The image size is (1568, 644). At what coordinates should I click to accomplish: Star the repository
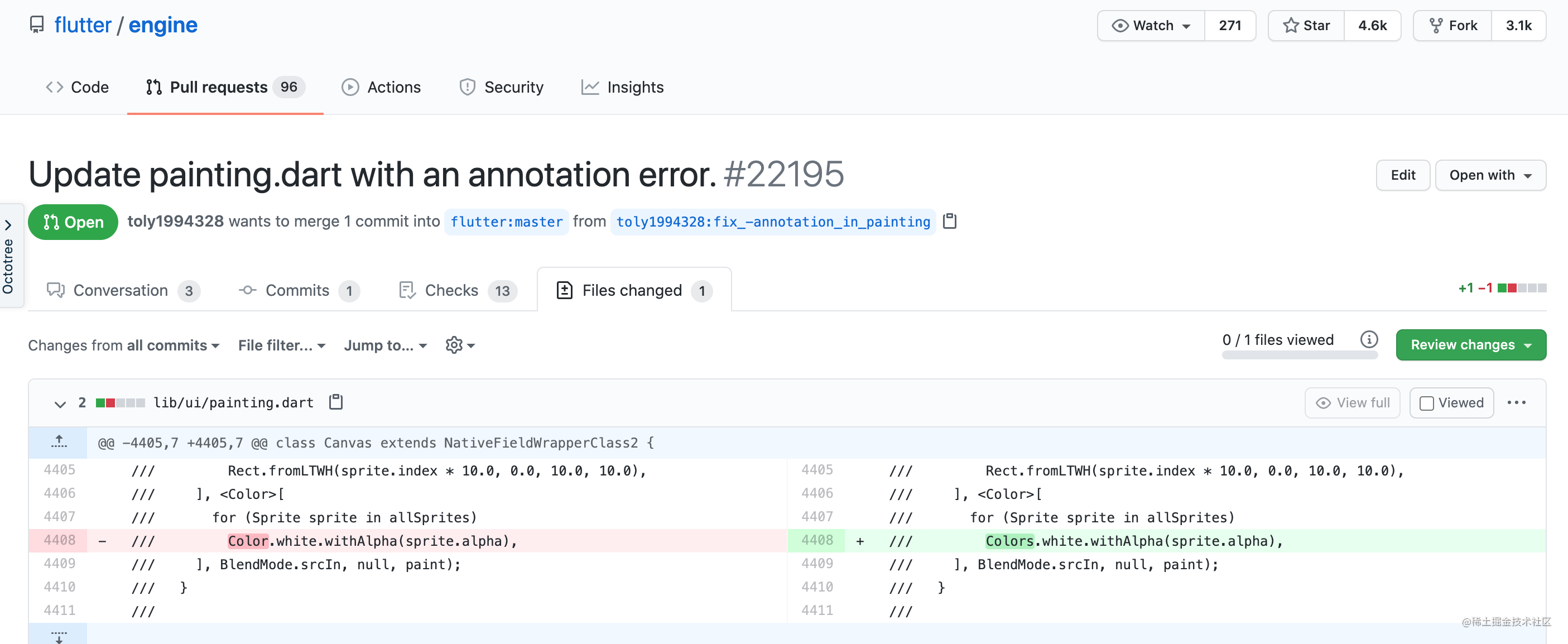click(1306, 26)
